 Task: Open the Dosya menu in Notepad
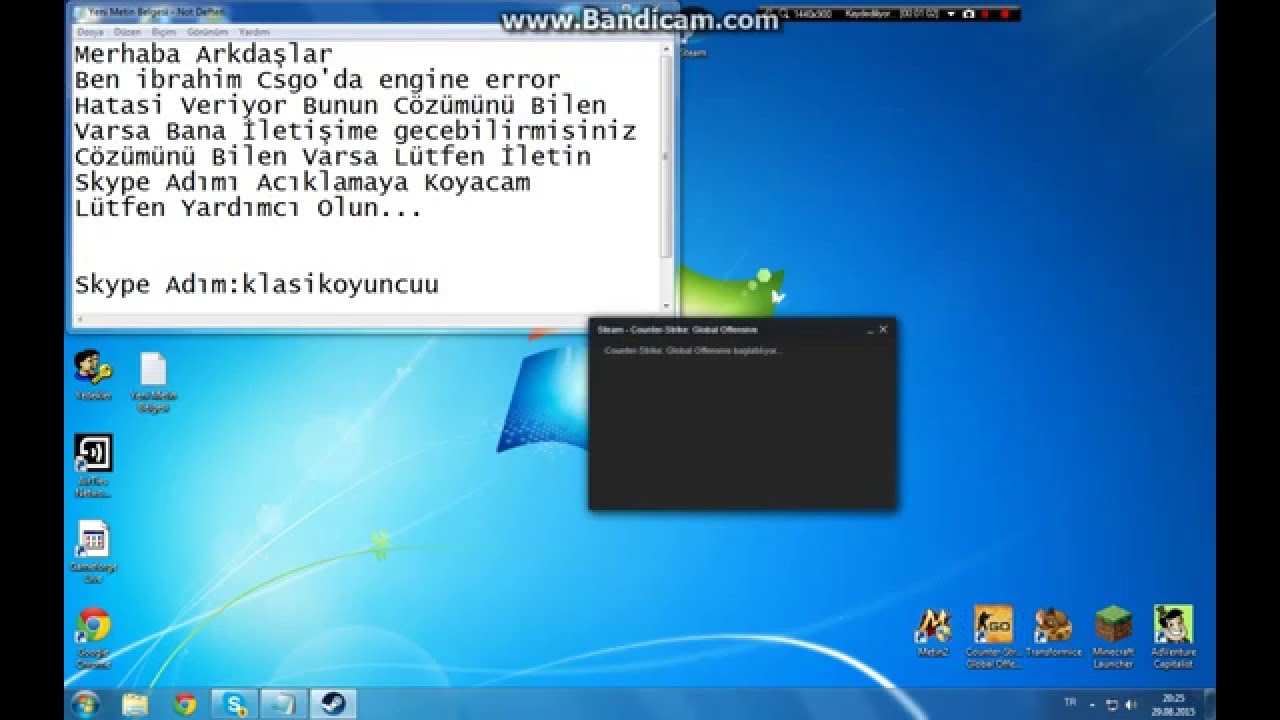pyautogui.click(x=90, y=32)
